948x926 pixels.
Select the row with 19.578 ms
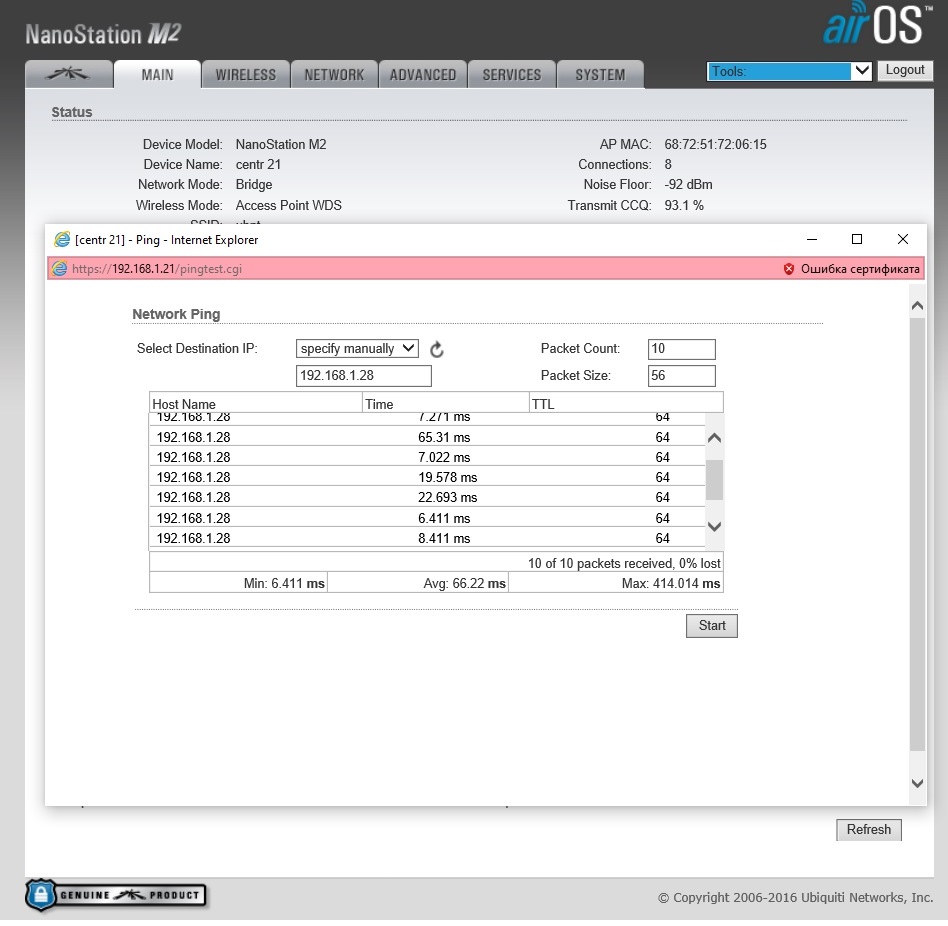(x=427, y=477)
